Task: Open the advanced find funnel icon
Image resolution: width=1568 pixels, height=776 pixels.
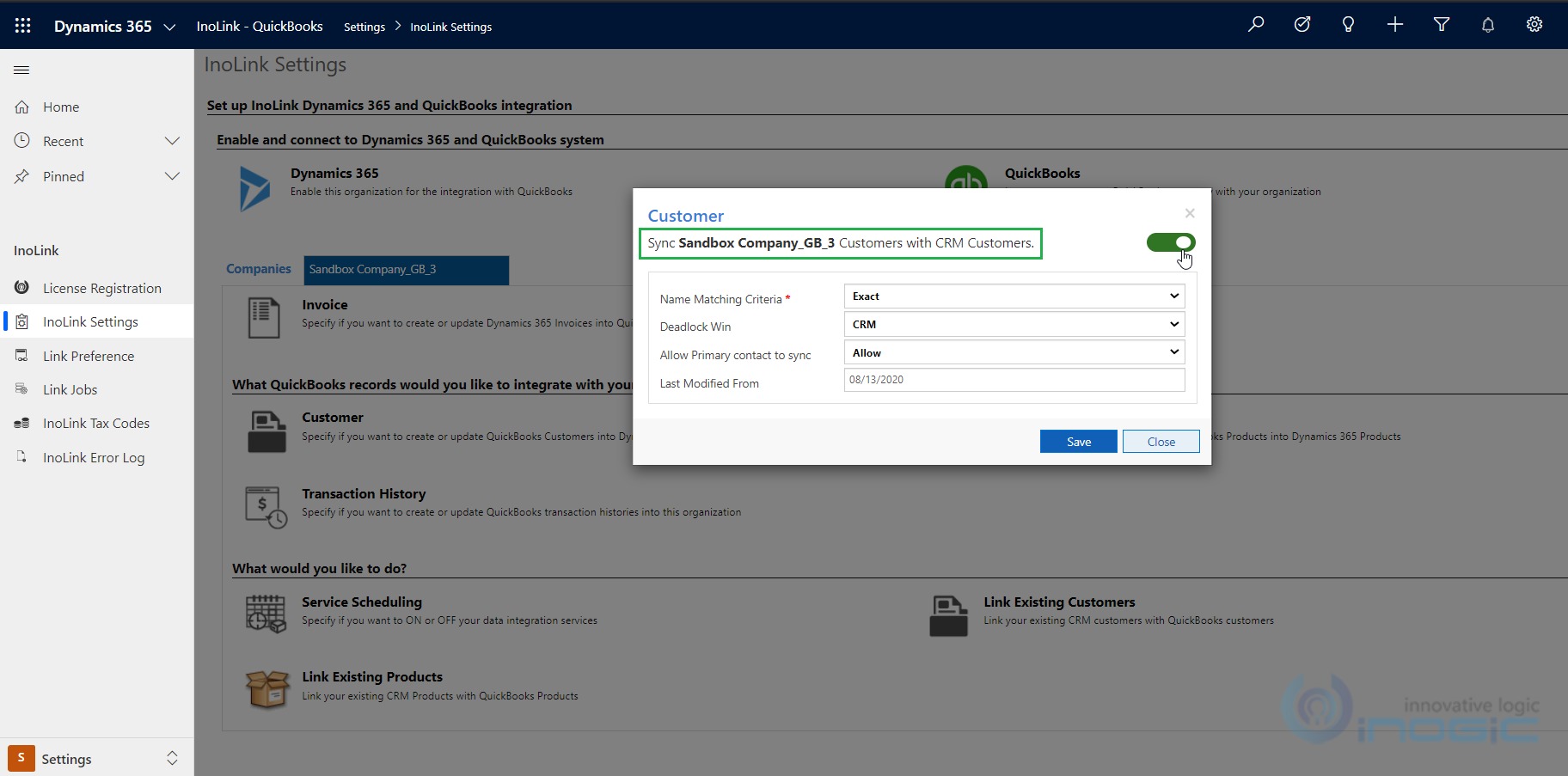Action: point(1442,25)
